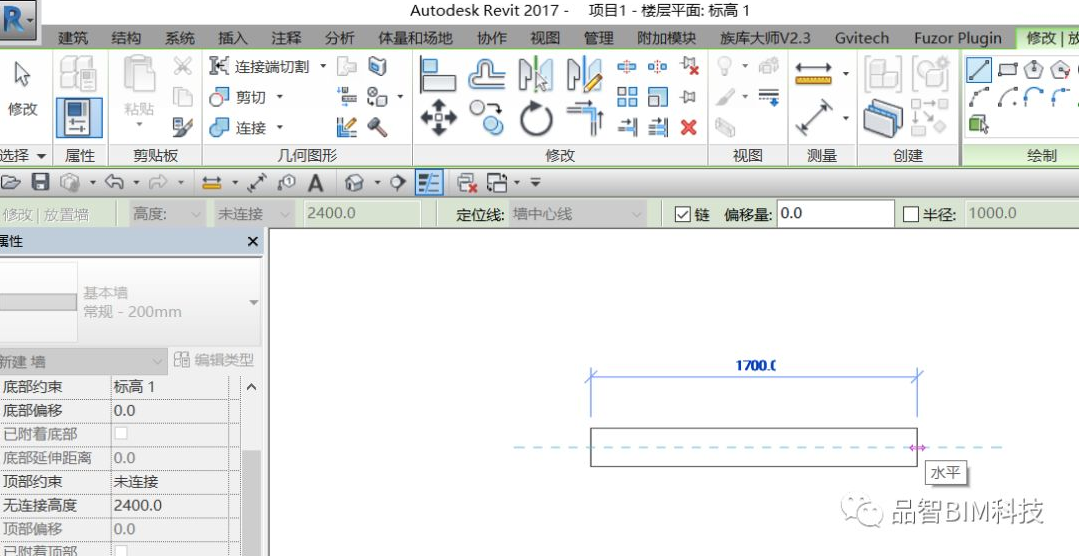Expand the 选择 panel dropdown

(41, 156)
